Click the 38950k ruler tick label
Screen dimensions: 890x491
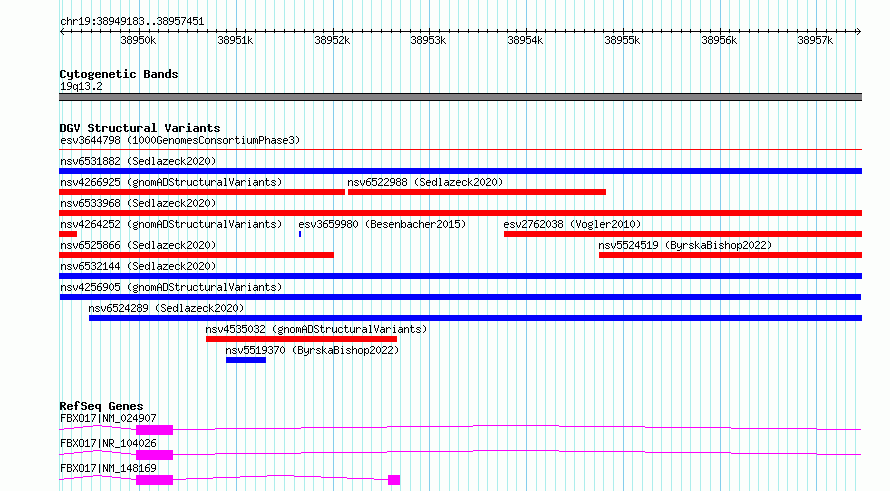[138, 40]
